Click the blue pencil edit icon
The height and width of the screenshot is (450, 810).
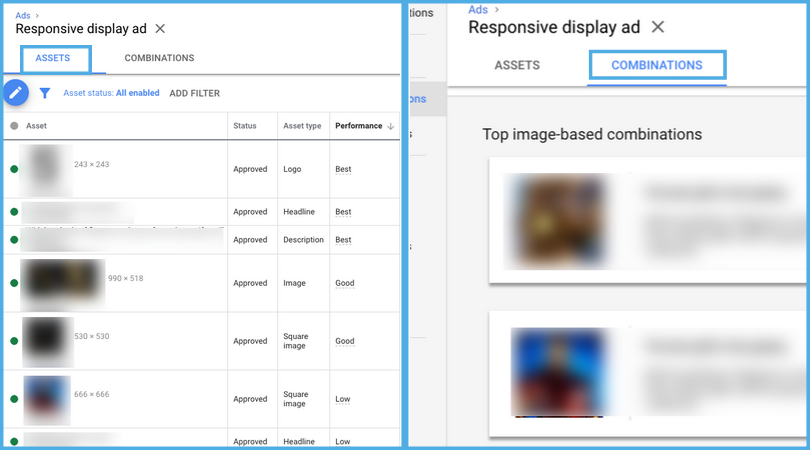[x=15, y=93]
